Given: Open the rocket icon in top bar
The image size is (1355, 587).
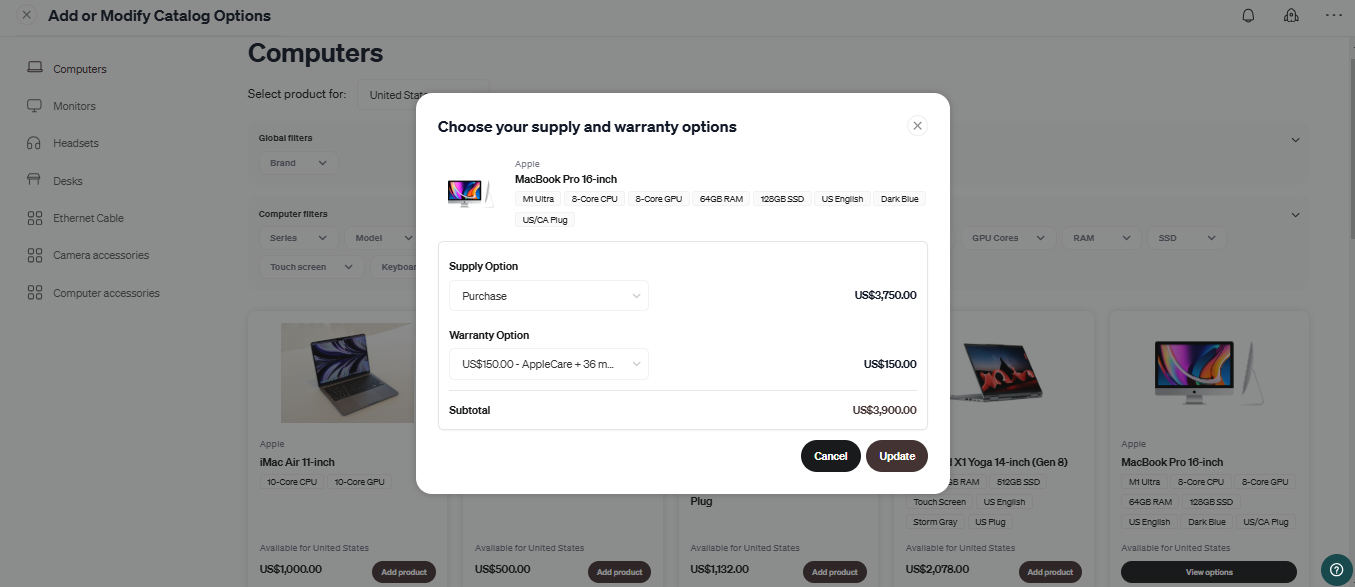Looking at the screenshot, I should pos(1291,15).
